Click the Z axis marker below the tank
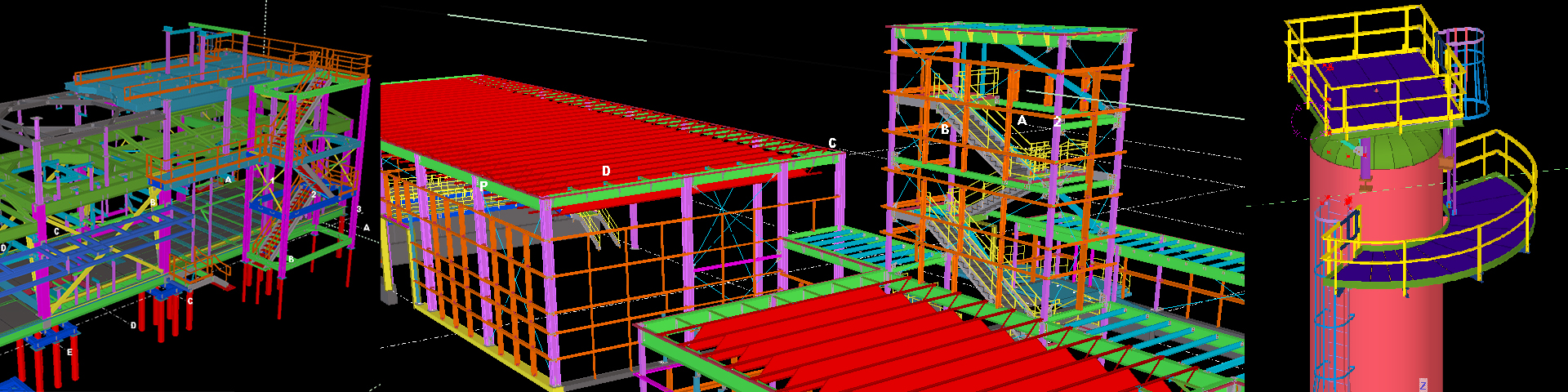Viewport: 1568px width, 392px height. (1423, 385)
